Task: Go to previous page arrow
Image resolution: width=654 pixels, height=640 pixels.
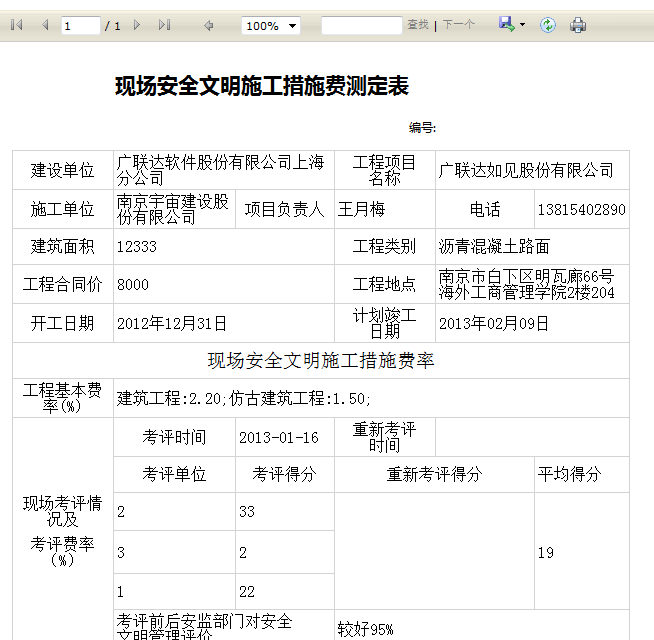Action: pyautogui.click(x=45, y=25)
